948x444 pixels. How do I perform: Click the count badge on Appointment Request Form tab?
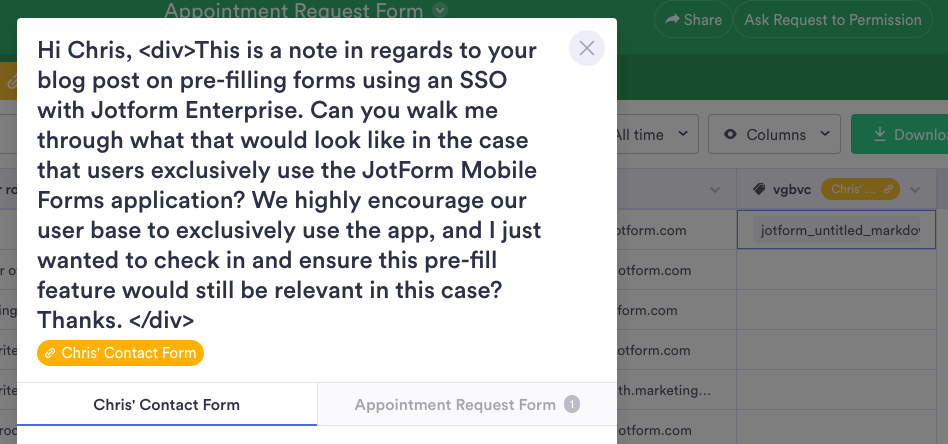[571, 405]
